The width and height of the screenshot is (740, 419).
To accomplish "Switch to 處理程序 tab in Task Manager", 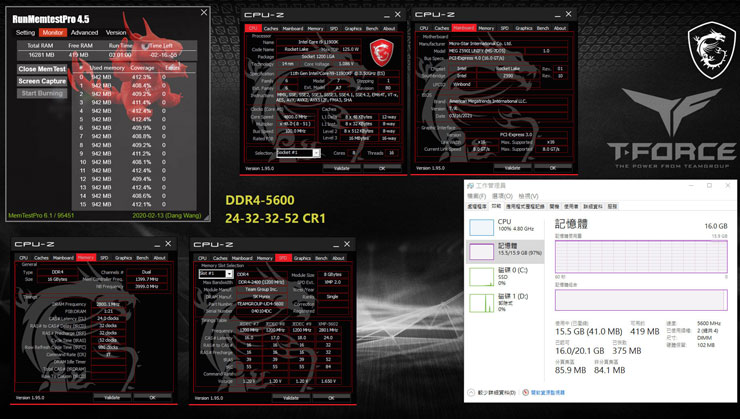I will point(477,206).
